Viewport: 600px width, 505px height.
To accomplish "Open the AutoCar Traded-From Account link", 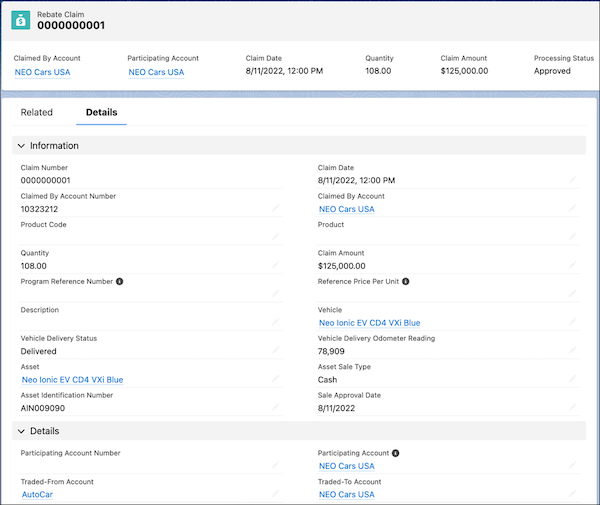I will [x=37, y=495].
